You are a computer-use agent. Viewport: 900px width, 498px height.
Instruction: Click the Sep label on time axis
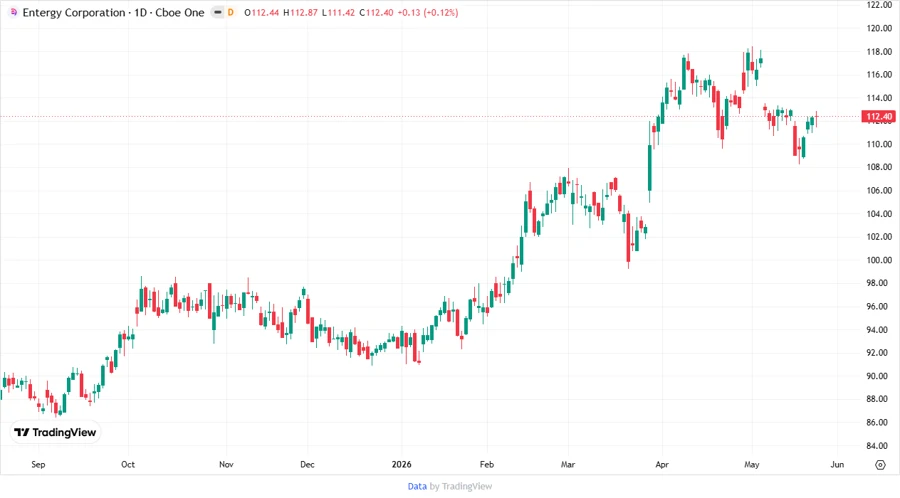[38, 465]
